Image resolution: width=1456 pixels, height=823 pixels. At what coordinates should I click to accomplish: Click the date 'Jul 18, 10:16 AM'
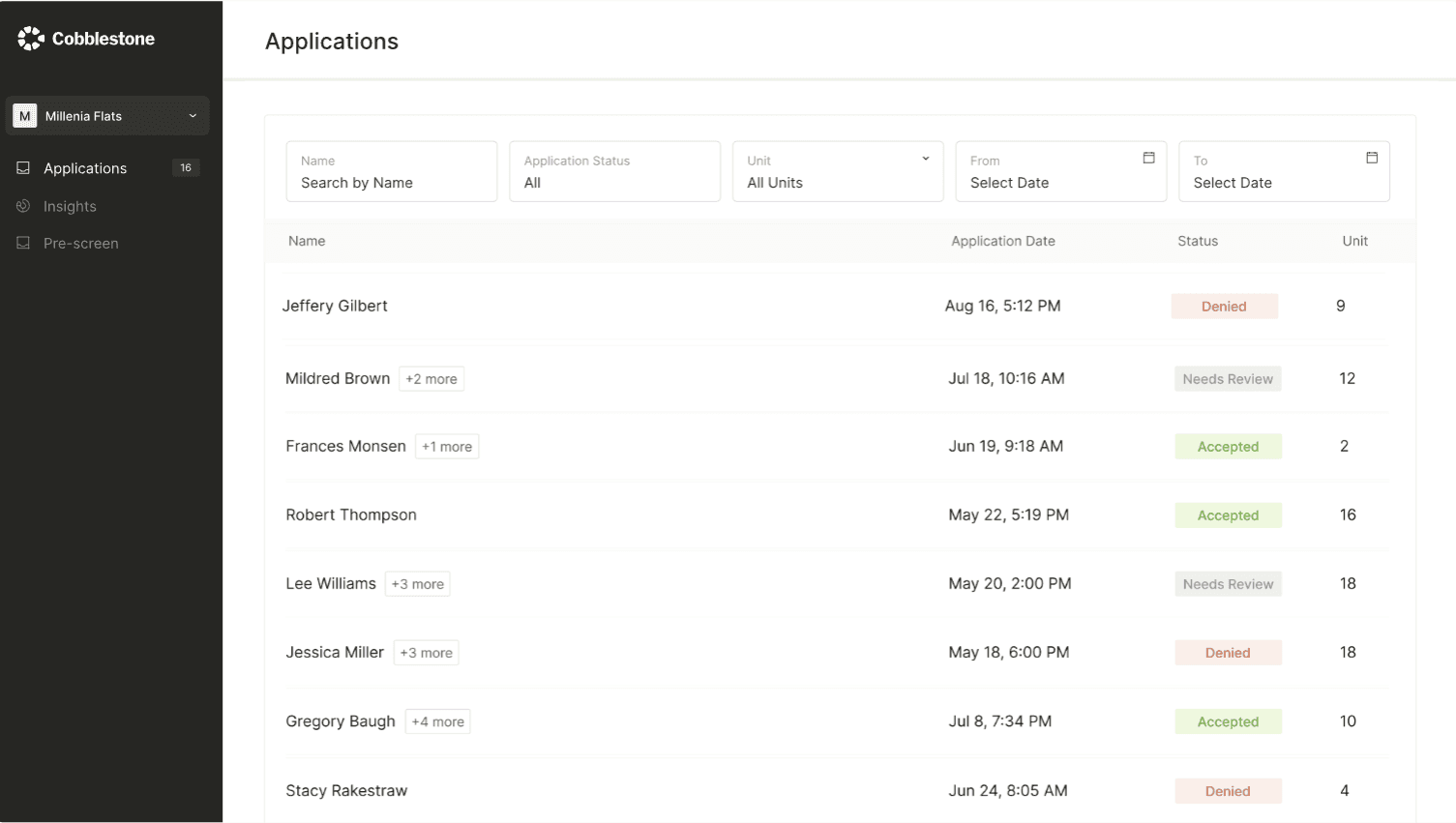coord(1006,378)
